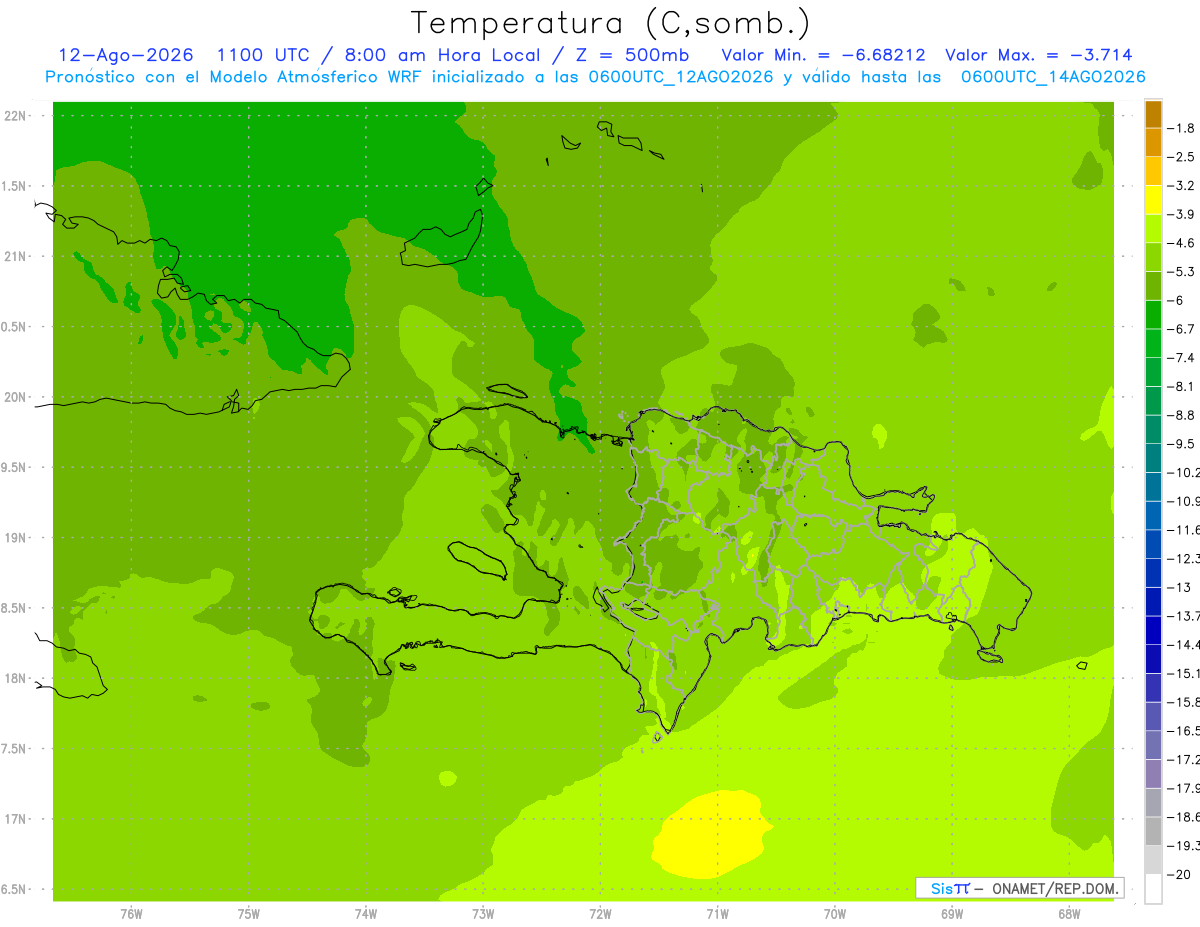Click the '76W' longitude label
Screen dimensions: 1200x927
(x=131, y=914)
